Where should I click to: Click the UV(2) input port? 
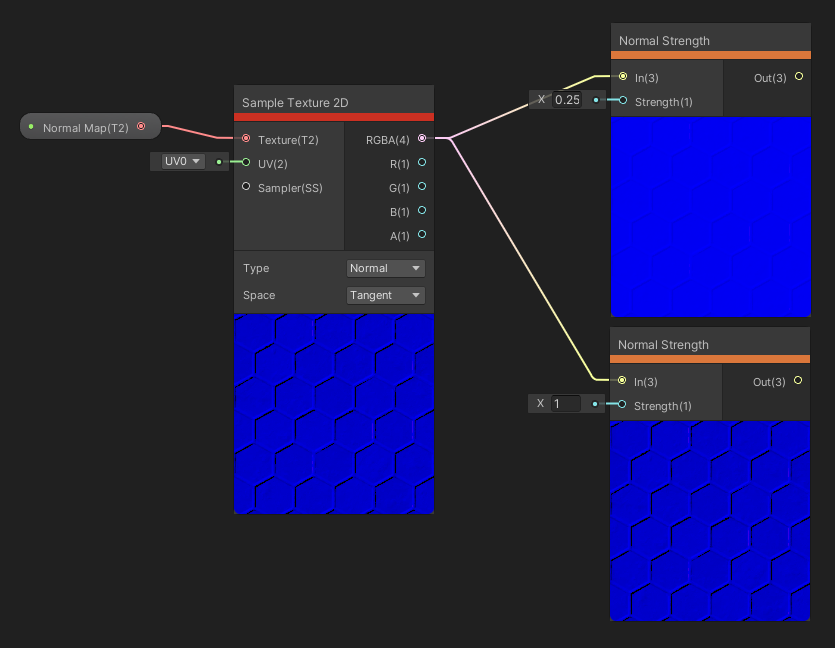(246, 162)
